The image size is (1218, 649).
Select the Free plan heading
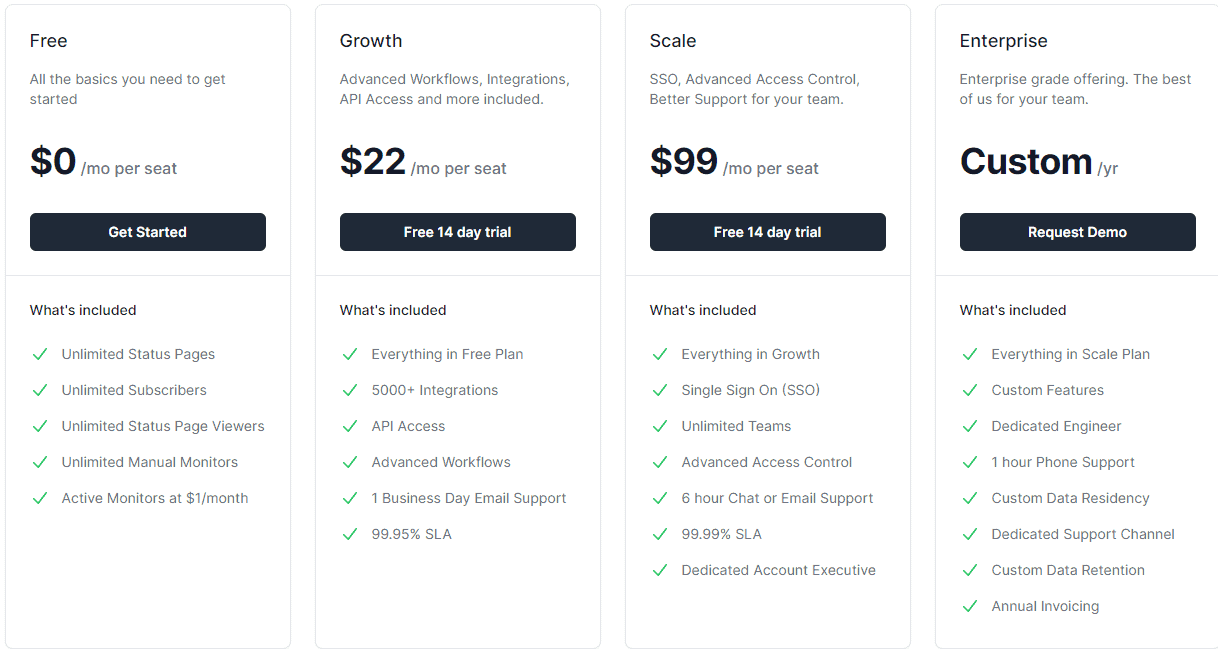pos(48,41)
